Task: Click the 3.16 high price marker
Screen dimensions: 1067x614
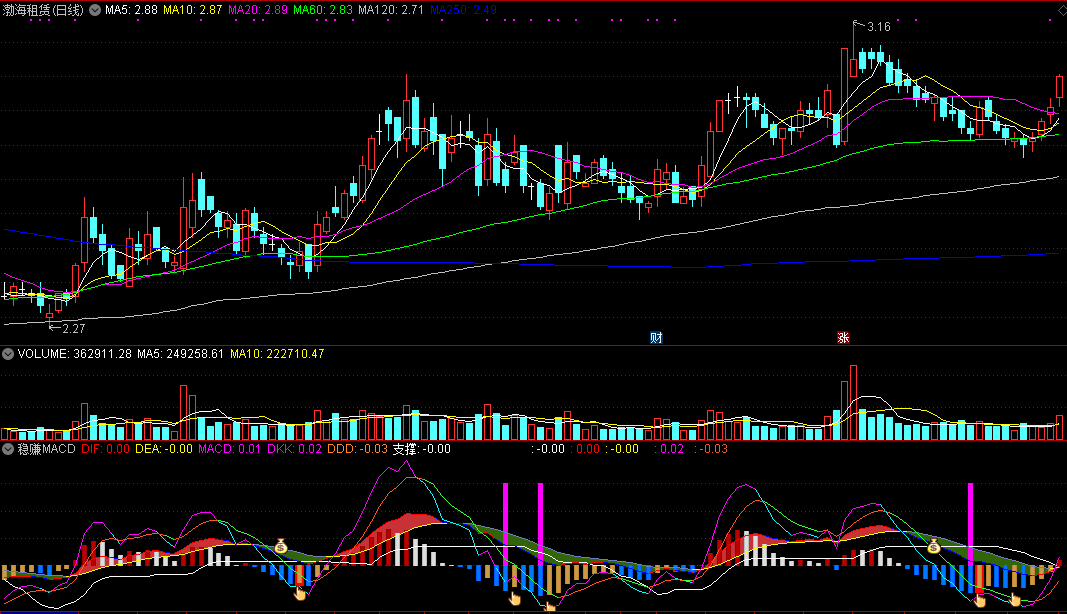Action: [879, 27]
